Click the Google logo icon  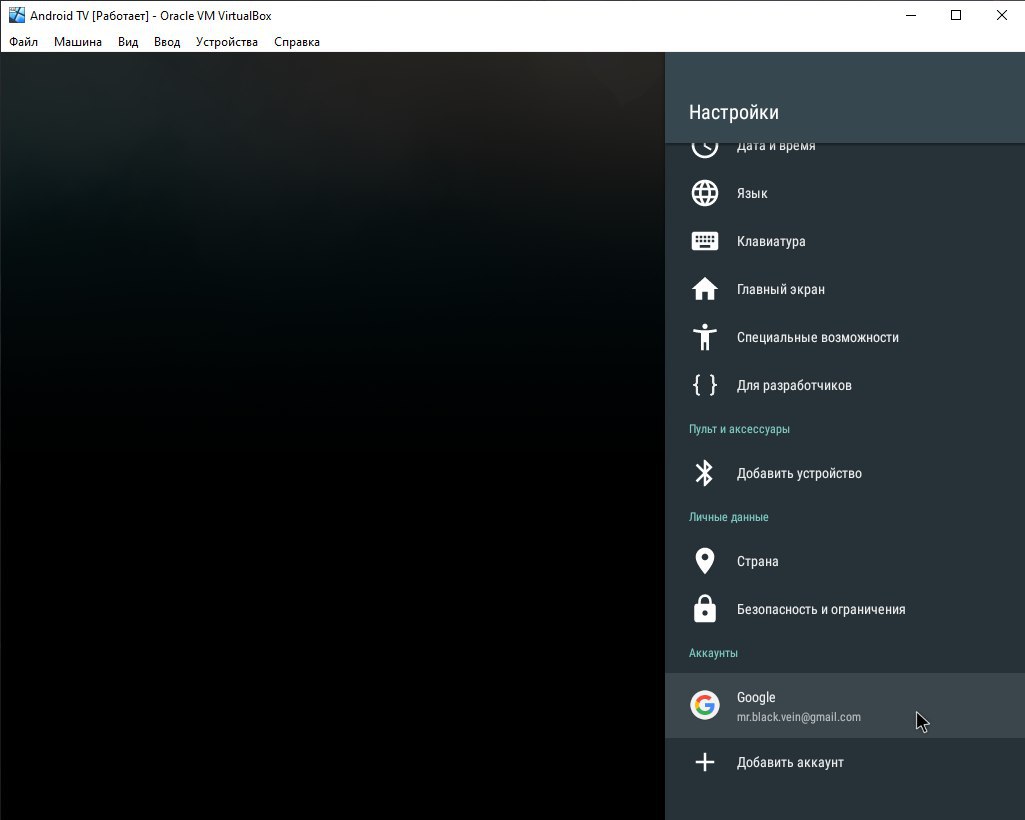[705, 705]
